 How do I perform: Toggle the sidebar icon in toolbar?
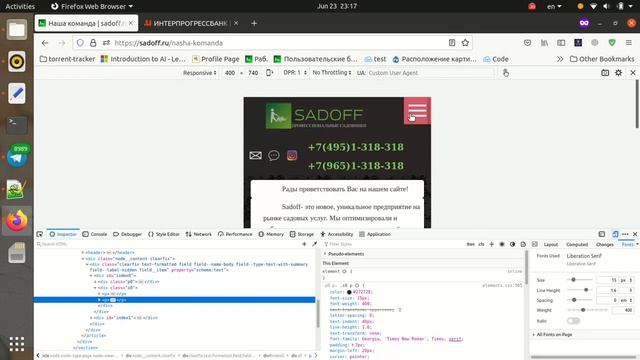561,43
